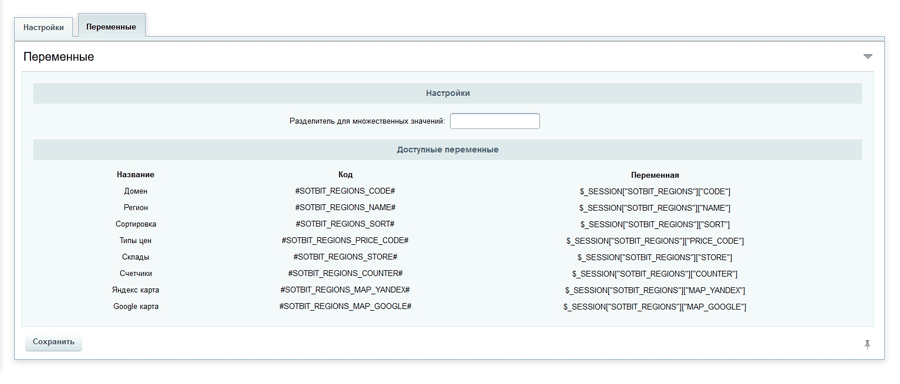Click the #SOTBIT_REGIONS_STORE# code
The width and height of the screenshot is (900, 384).
[345, 257]
